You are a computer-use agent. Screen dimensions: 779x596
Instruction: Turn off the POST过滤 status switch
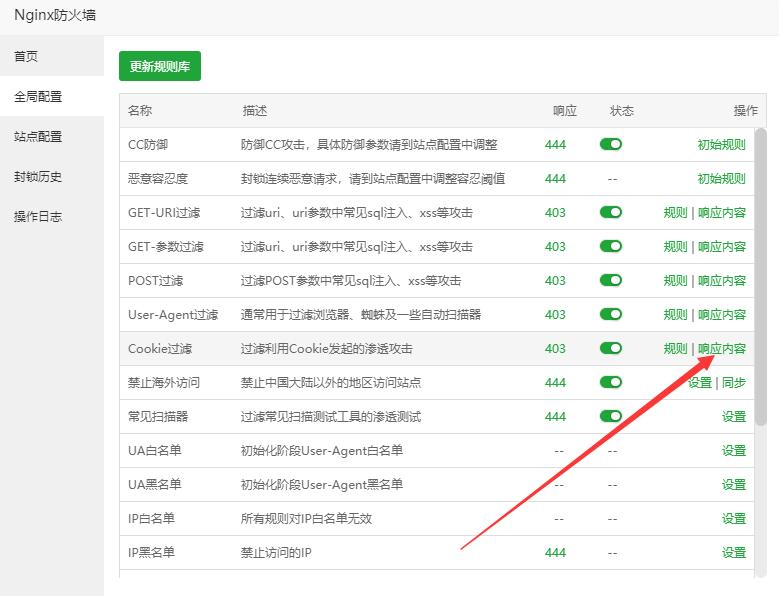click(611, 280)
